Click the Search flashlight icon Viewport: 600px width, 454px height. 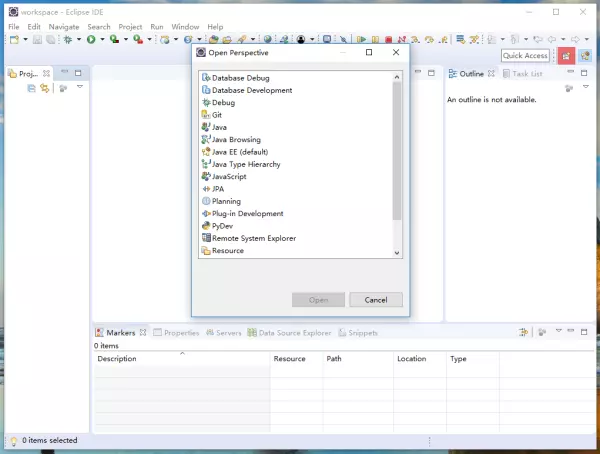(242, 39)
